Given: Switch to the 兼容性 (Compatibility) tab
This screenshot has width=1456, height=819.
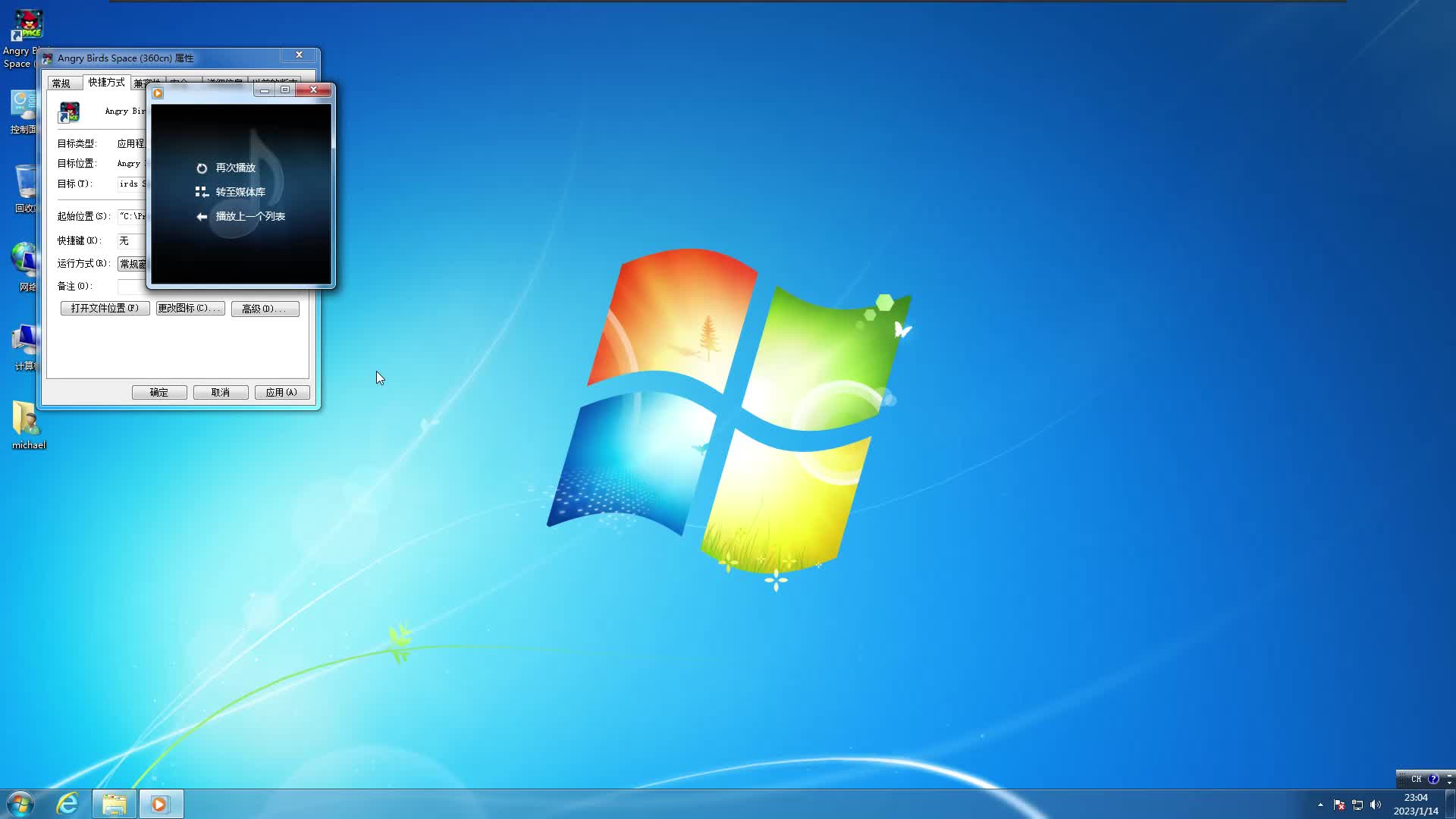Looking at the screenshot, I should pos(146,83).
